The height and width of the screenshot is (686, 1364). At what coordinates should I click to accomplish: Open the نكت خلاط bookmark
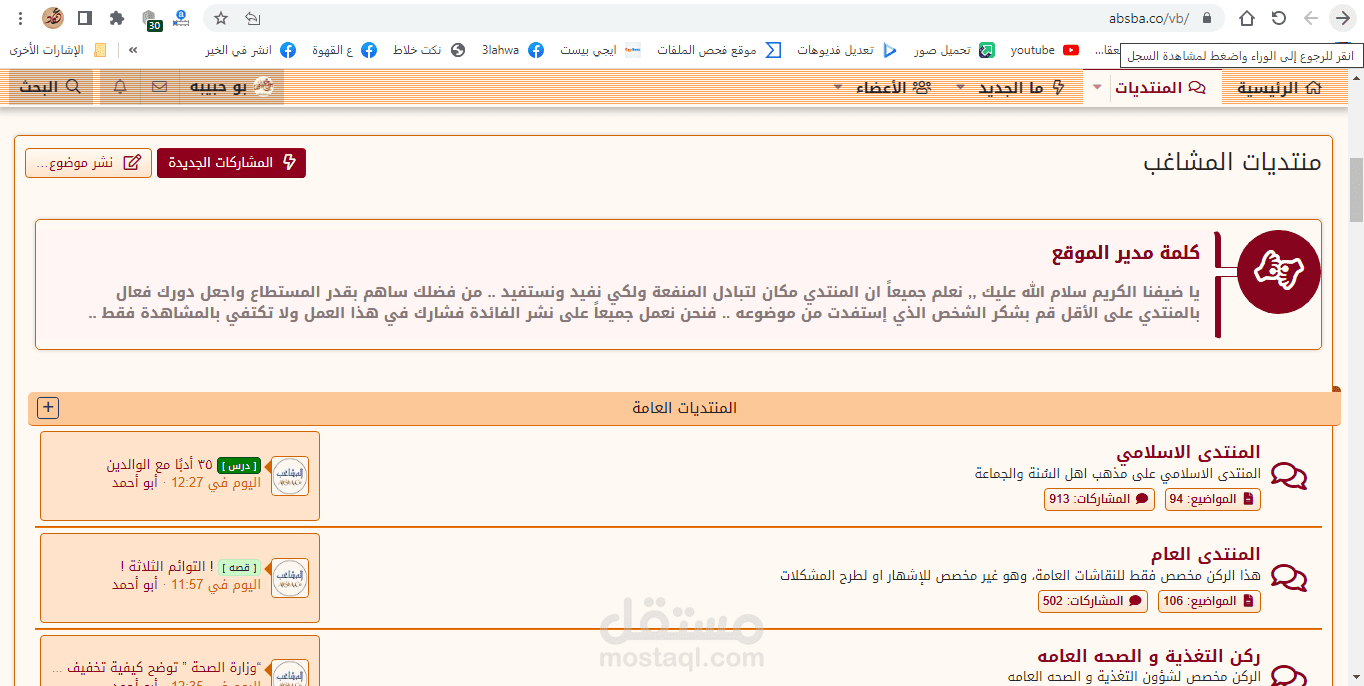[429, 50]
